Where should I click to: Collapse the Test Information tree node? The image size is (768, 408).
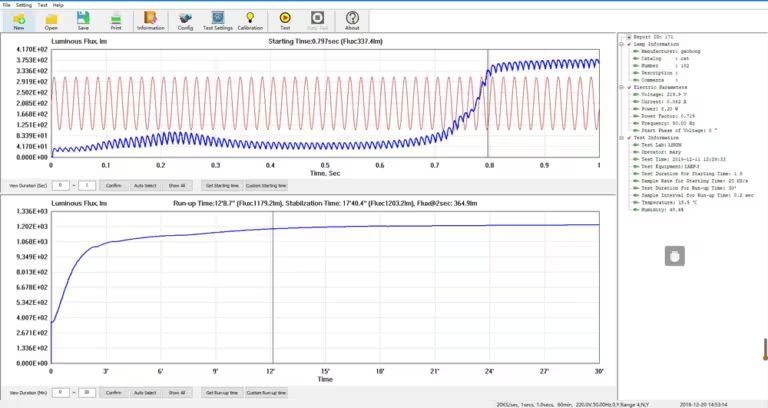[622, 138]
